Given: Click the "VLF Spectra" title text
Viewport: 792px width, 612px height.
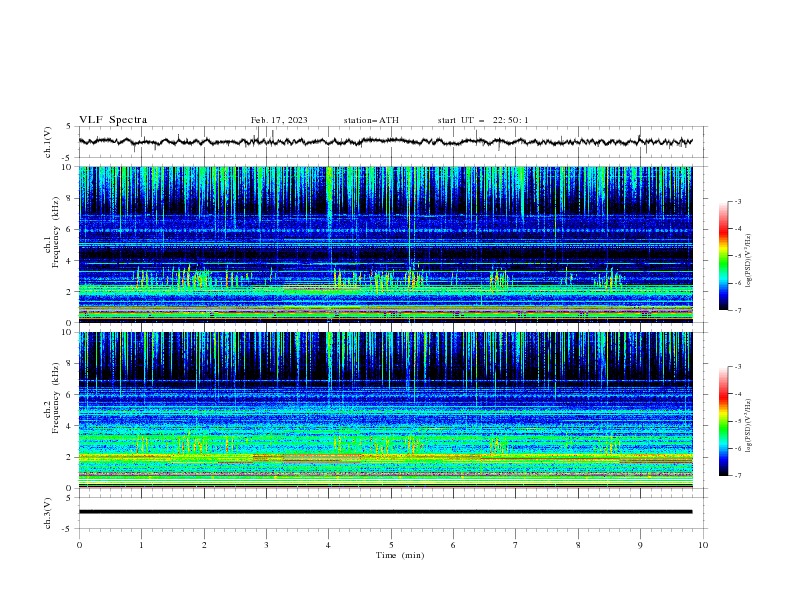Looking at the screenshot, I should pyautogui.click(x=113, y=120).
